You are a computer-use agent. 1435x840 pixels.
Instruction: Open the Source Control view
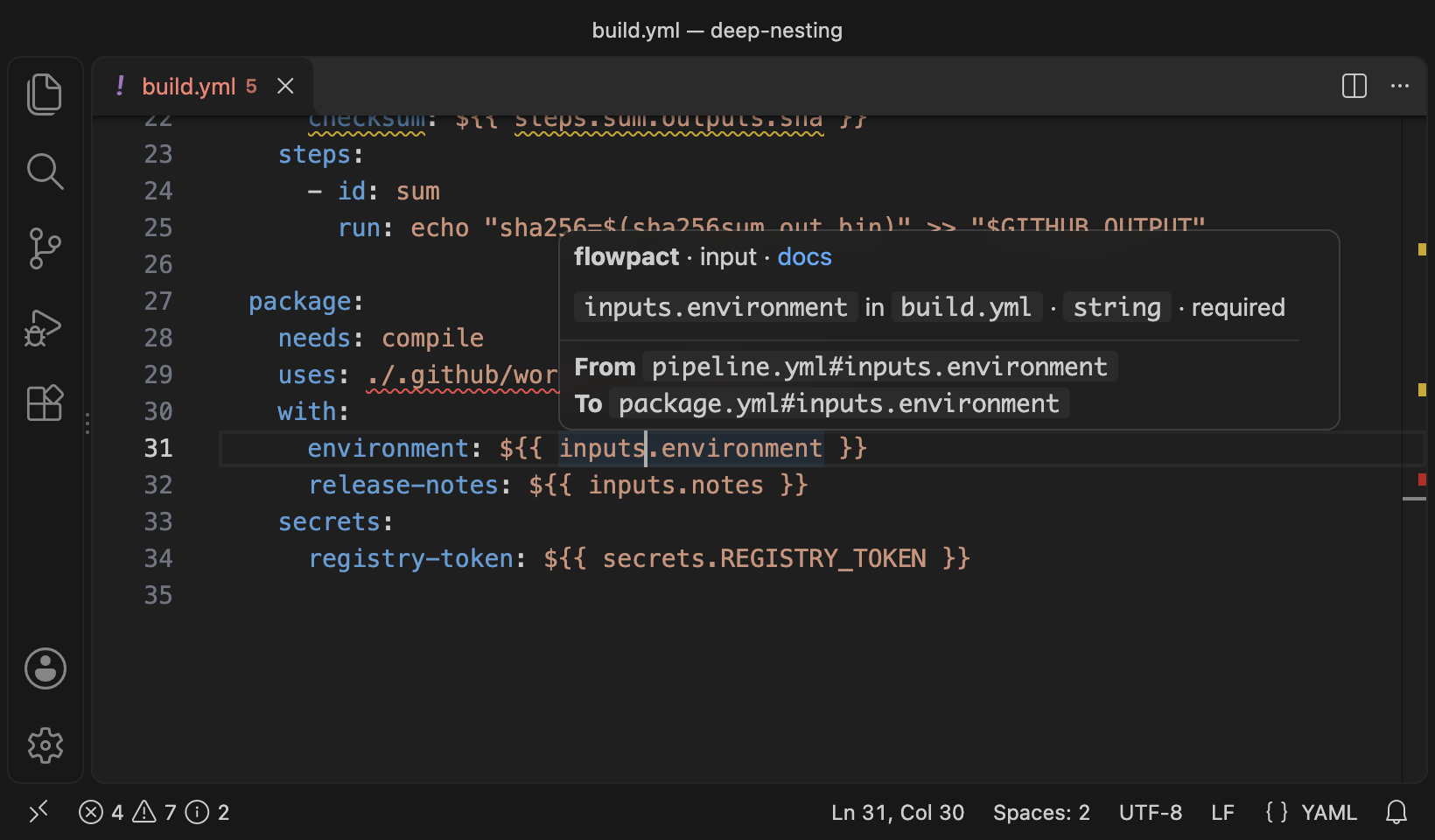tap(45, 248)
